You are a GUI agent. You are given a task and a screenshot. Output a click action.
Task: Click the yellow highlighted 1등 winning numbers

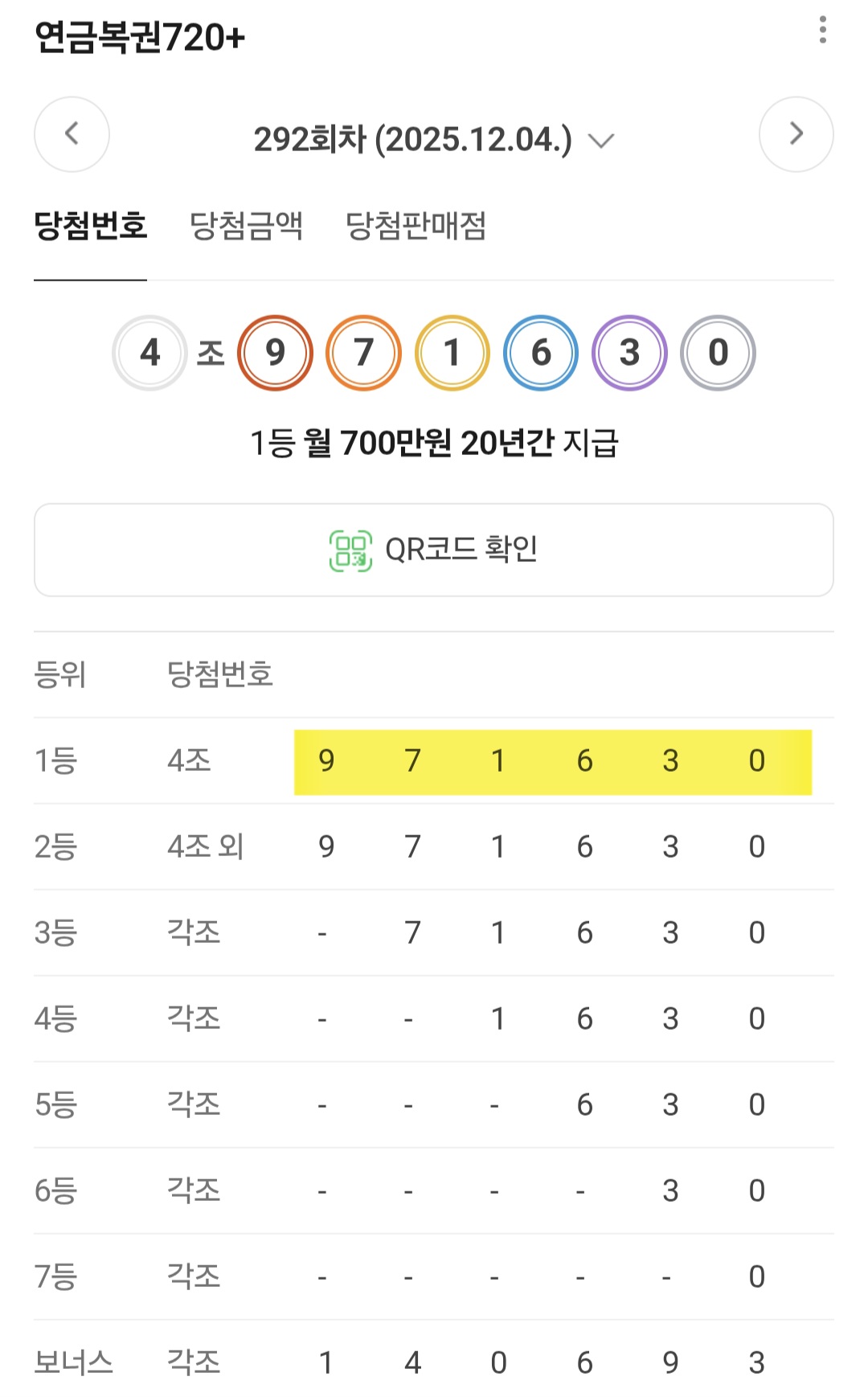(552, 761)
